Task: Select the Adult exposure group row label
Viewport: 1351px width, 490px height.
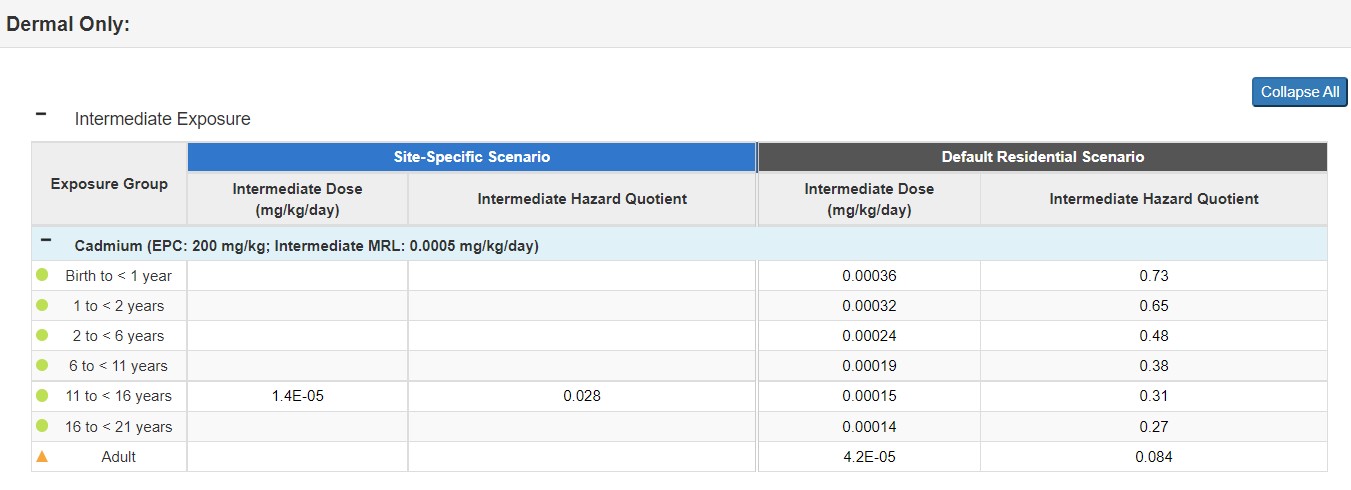Action: [x=118, y=457]
